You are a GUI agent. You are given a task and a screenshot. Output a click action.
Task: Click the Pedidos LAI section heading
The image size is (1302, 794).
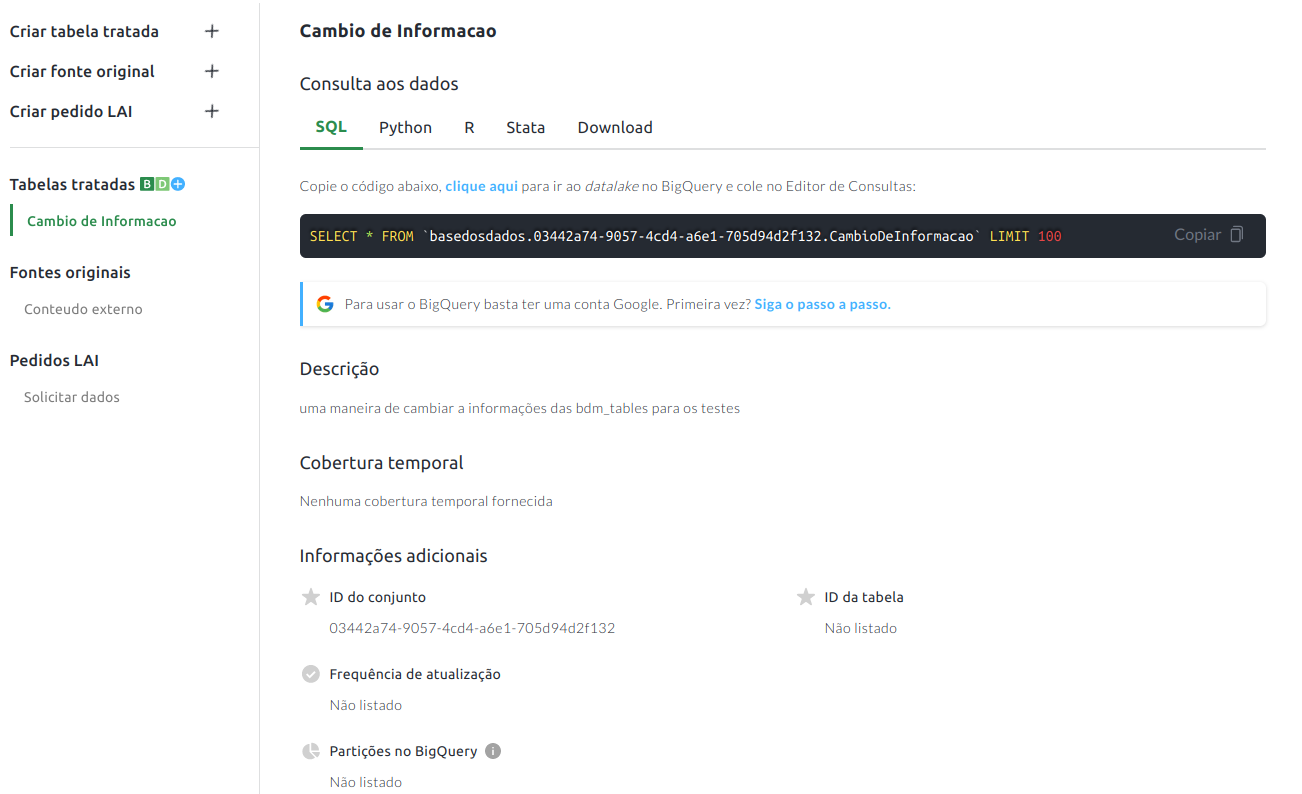(x=54, y=360)
